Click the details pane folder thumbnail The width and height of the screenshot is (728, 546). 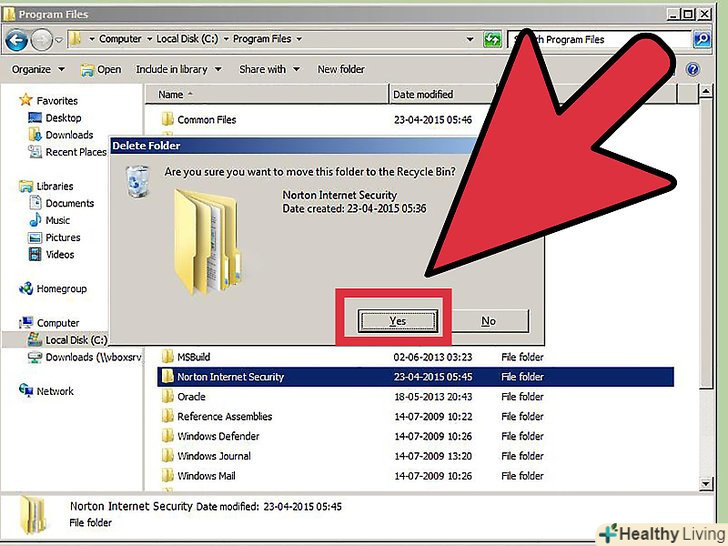pos(33,514)
